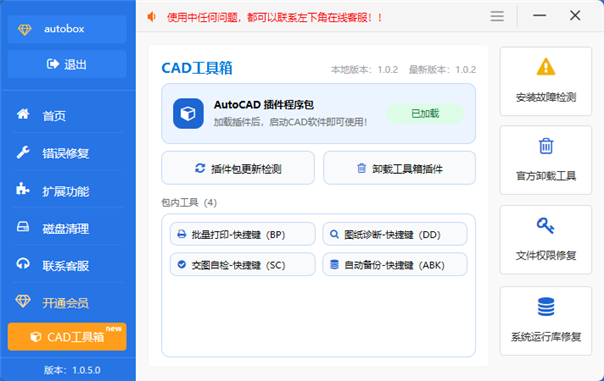Viewport: 604px width, 381px height.
Task: Open 安装故障检测 card
Action: click(x=545, y=81)
